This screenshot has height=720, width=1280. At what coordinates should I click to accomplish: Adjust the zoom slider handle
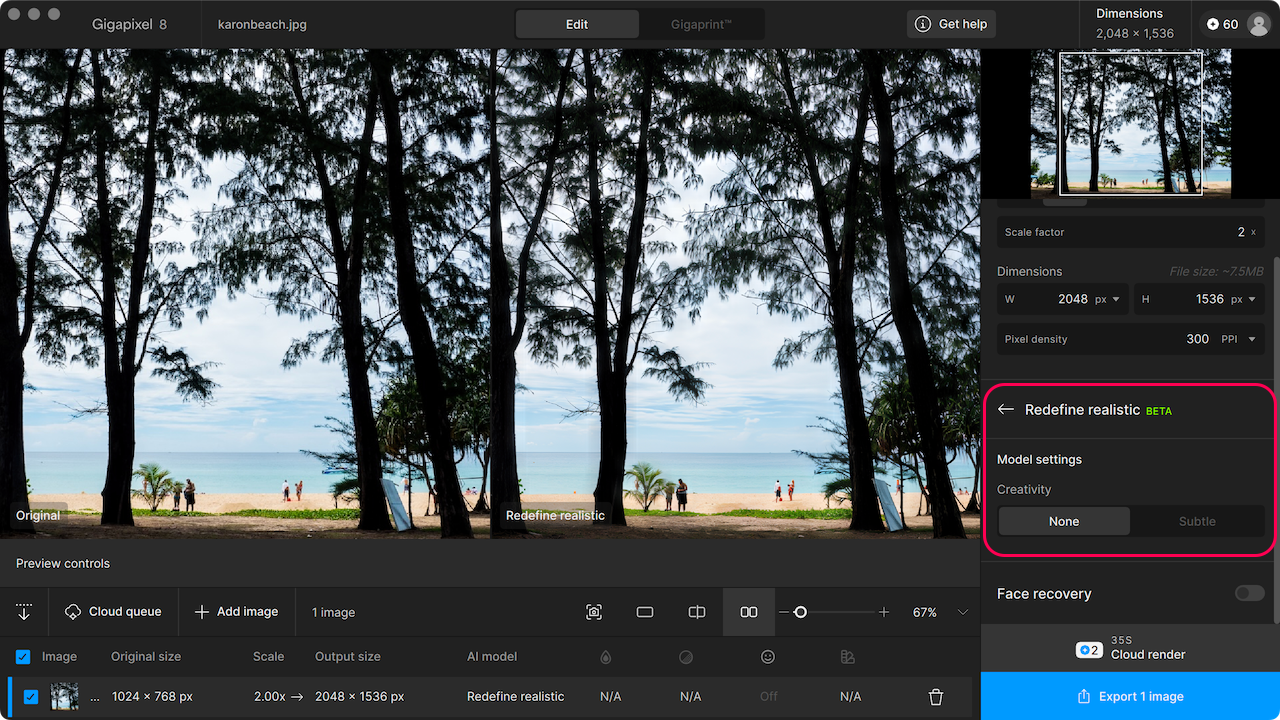pos(800,612)
